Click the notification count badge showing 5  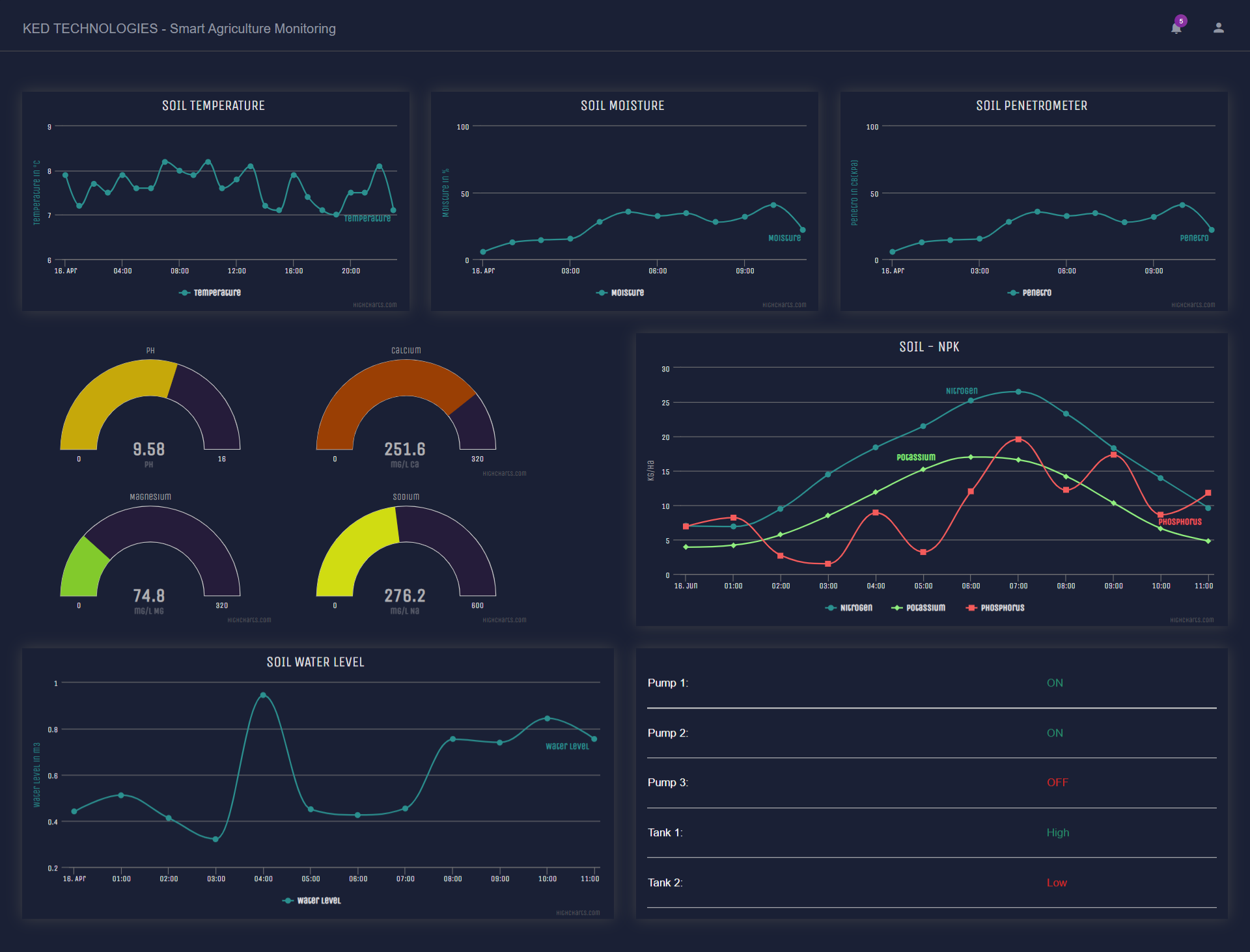pos(1181,21)
